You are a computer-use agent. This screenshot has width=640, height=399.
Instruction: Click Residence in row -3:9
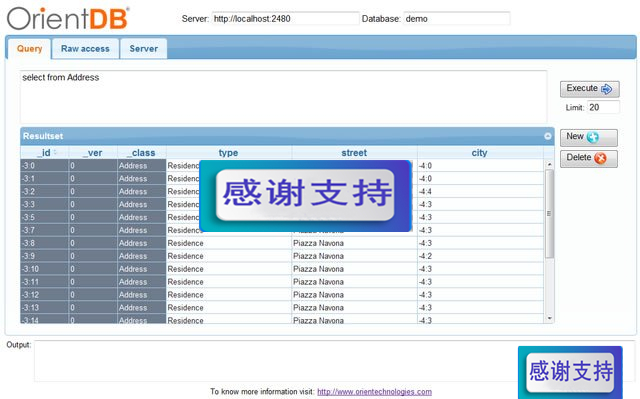tap(185, 256)
